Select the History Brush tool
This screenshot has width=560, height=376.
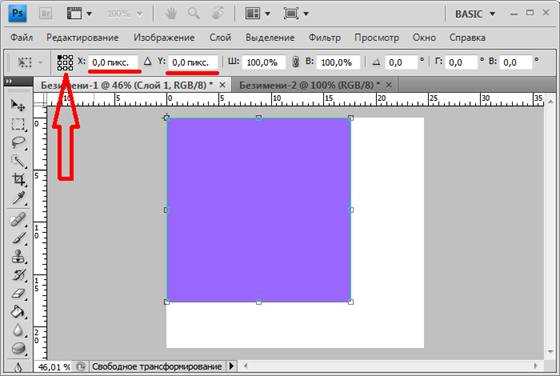[x=18, y=275]
